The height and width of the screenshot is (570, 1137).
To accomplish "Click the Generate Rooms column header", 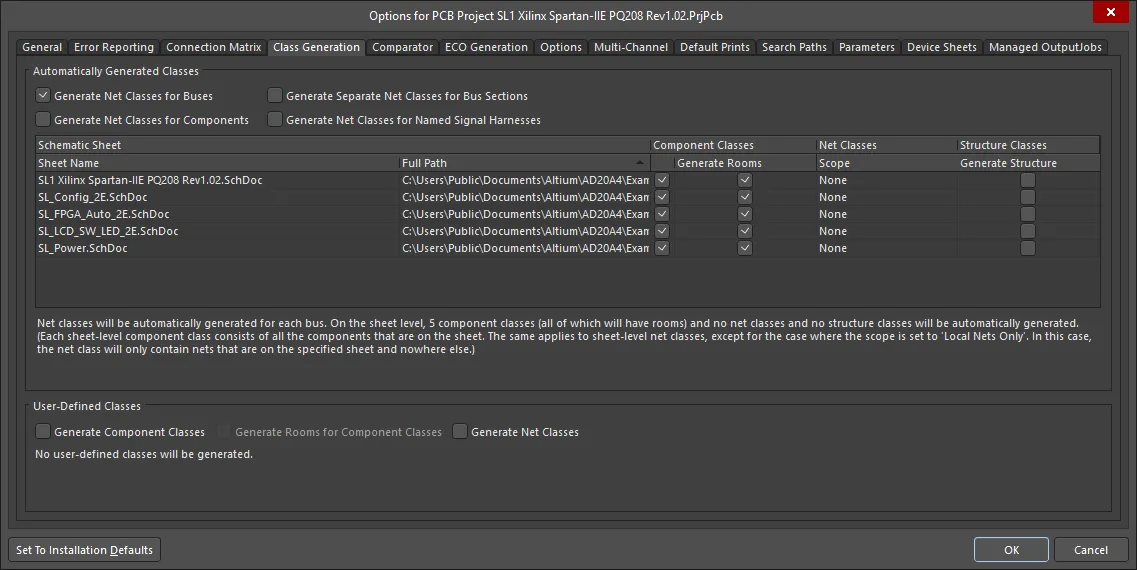I will (x=745, y=163).
